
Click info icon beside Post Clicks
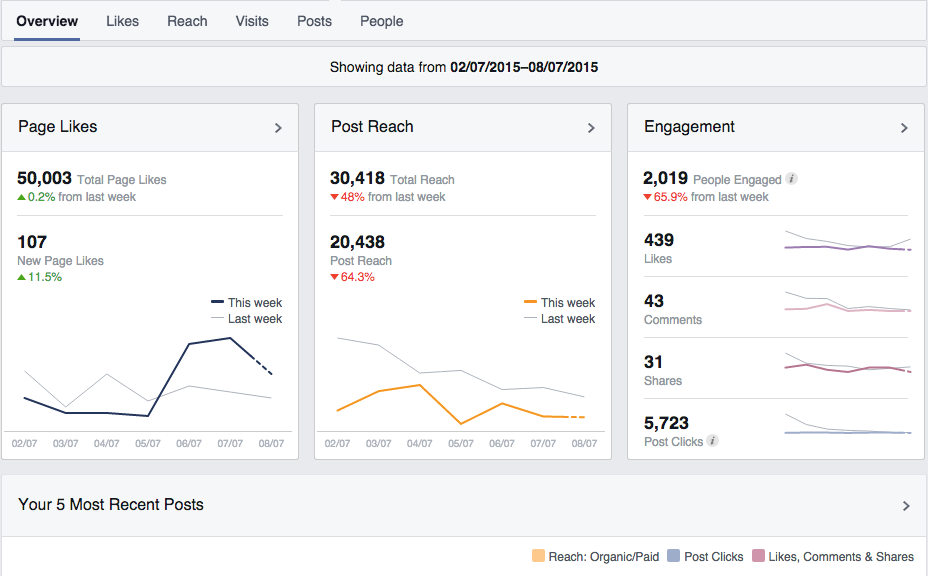click(x=712, y=441)
